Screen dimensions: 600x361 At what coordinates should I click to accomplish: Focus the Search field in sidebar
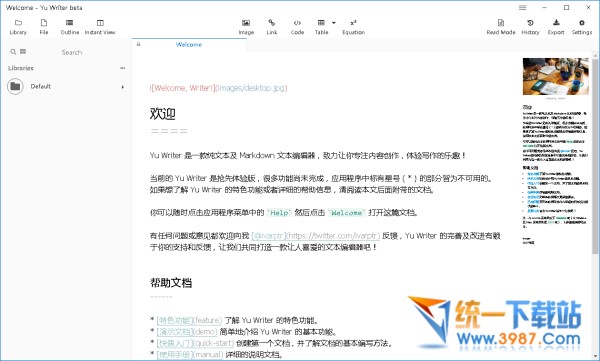pyautogui.click(x=72, y=52)
